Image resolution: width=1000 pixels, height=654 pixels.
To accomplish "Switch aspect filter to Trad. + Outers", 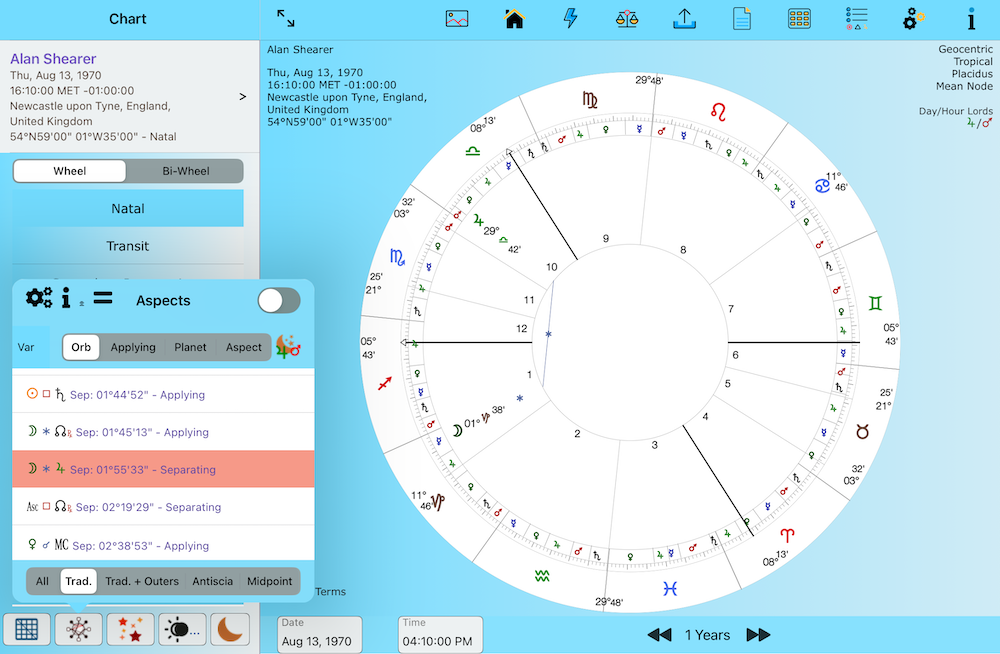I will click(137, 581).
